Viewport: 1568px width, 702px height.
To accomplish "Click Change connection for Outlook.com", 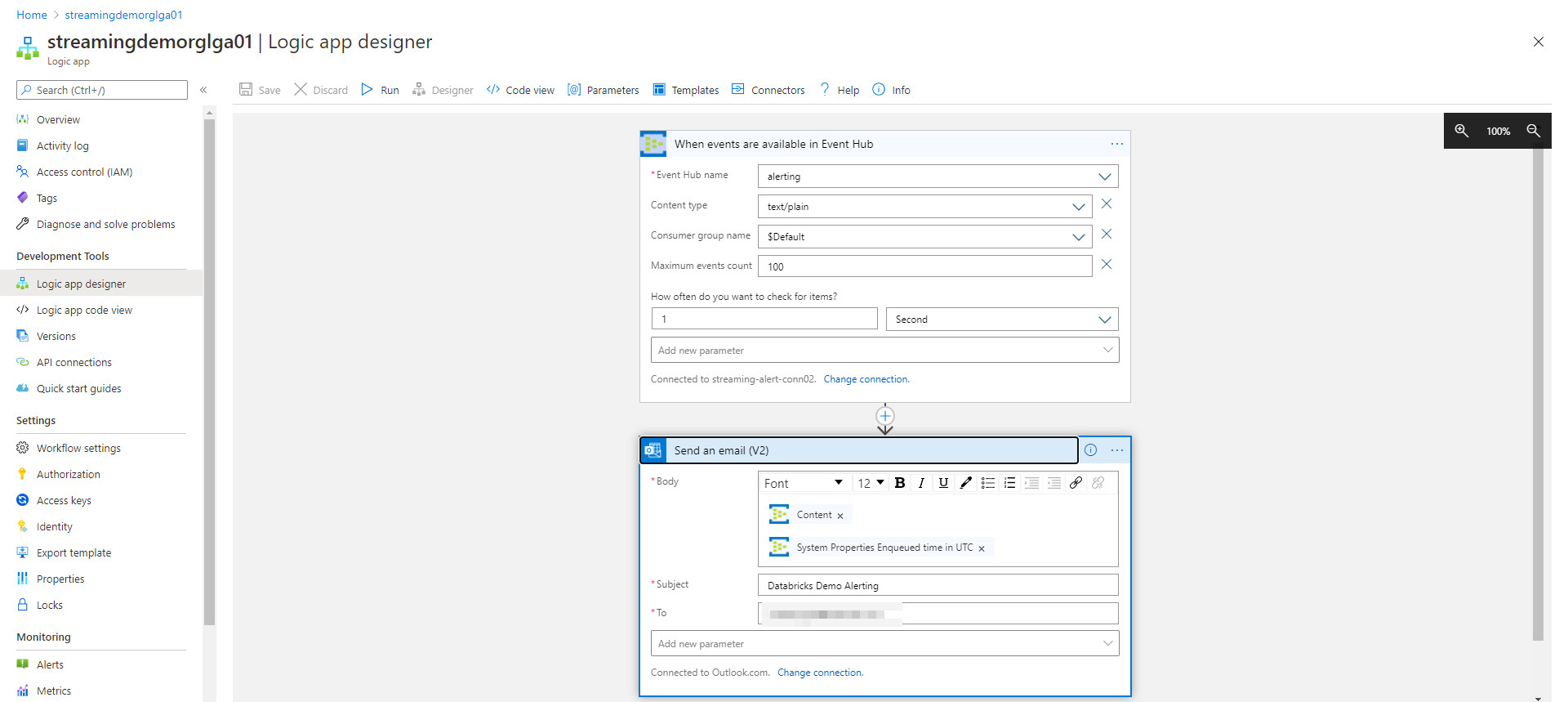I will point(820,673).
